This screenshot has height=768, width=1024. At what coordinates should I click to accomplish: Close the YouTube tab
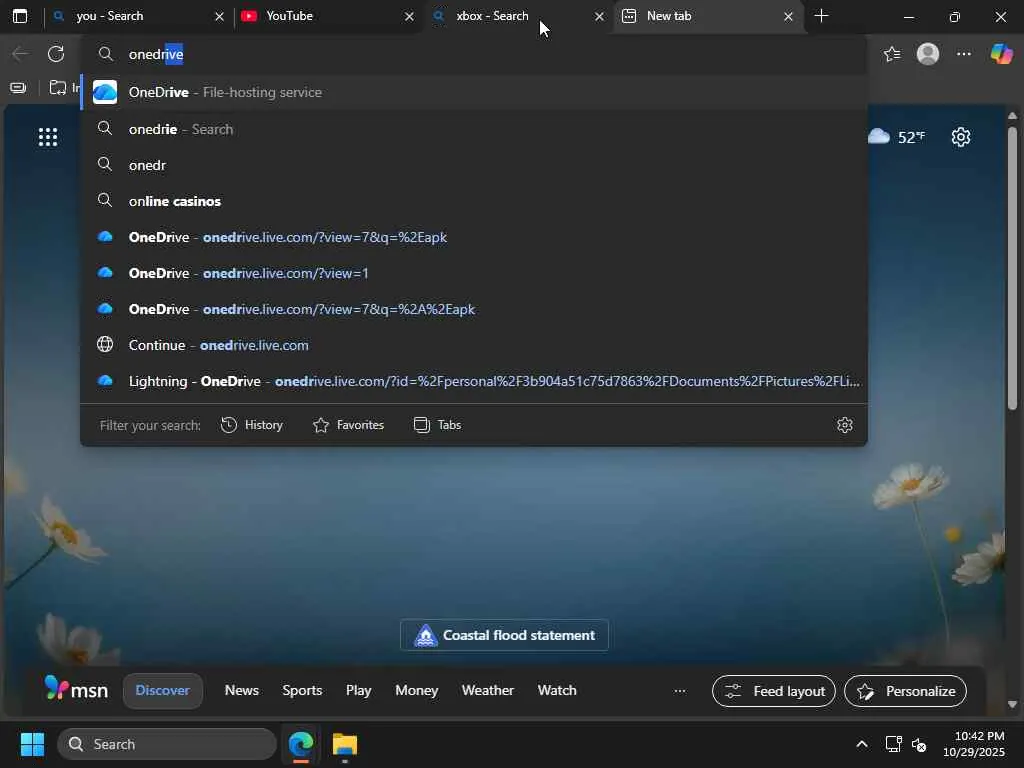[409, 16]
